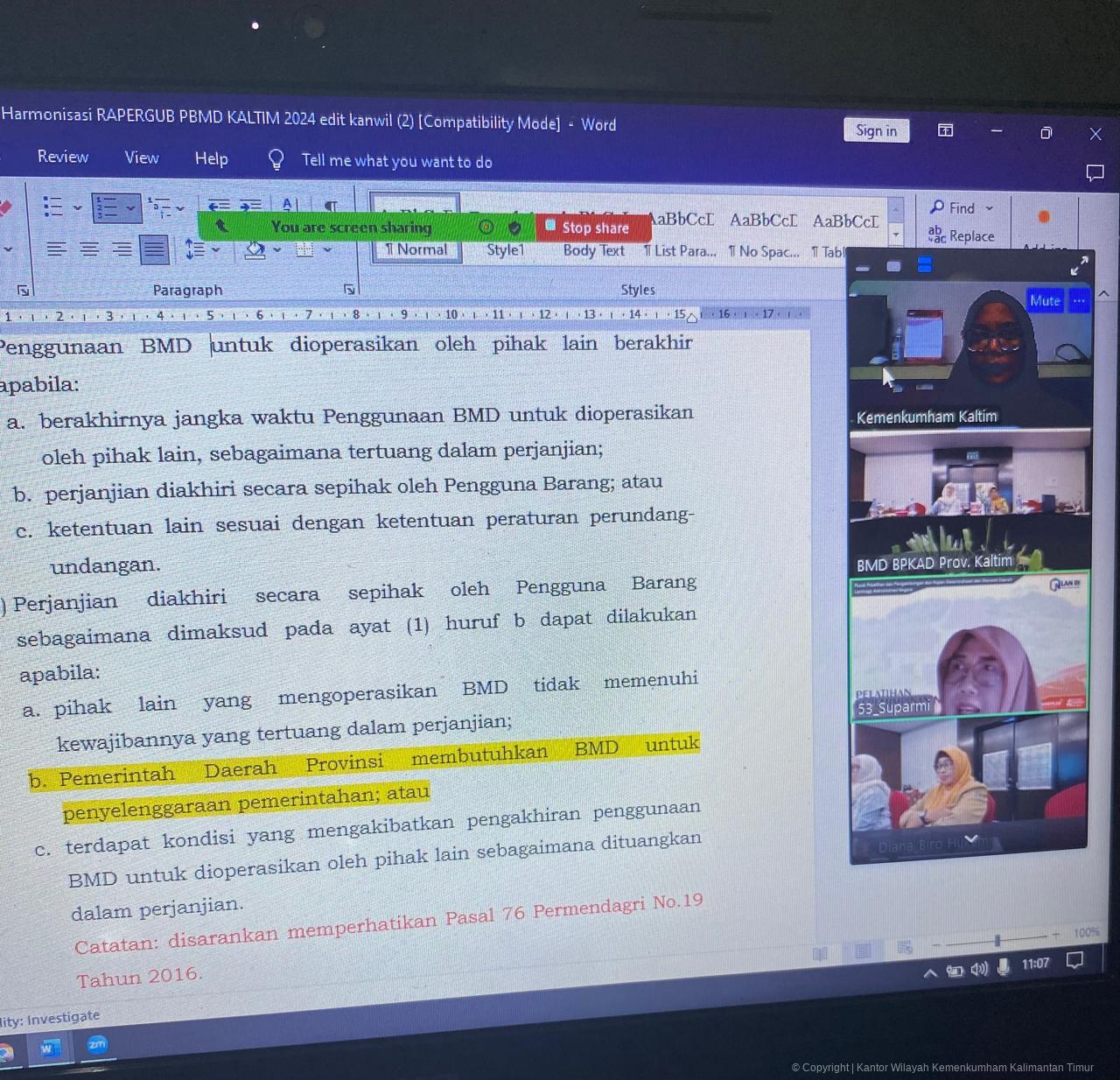The height and width of the screenshot is (1080, 1120).
Task: Select the BMD BPKAD Prov. Kaltim video
Action: click(969, 502)
